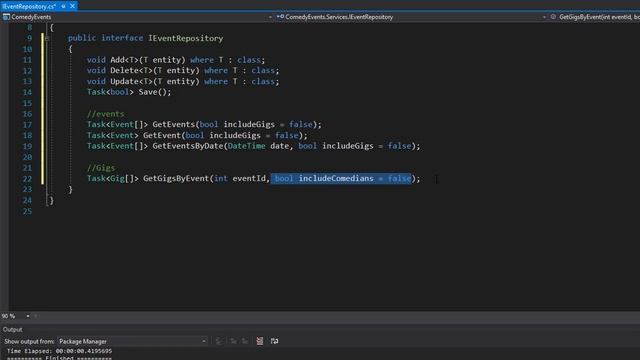Open the 90 % zoom level dropdown
Image resolution: width=640 pixels, height=360 pixels.
(x=28, y=316)
